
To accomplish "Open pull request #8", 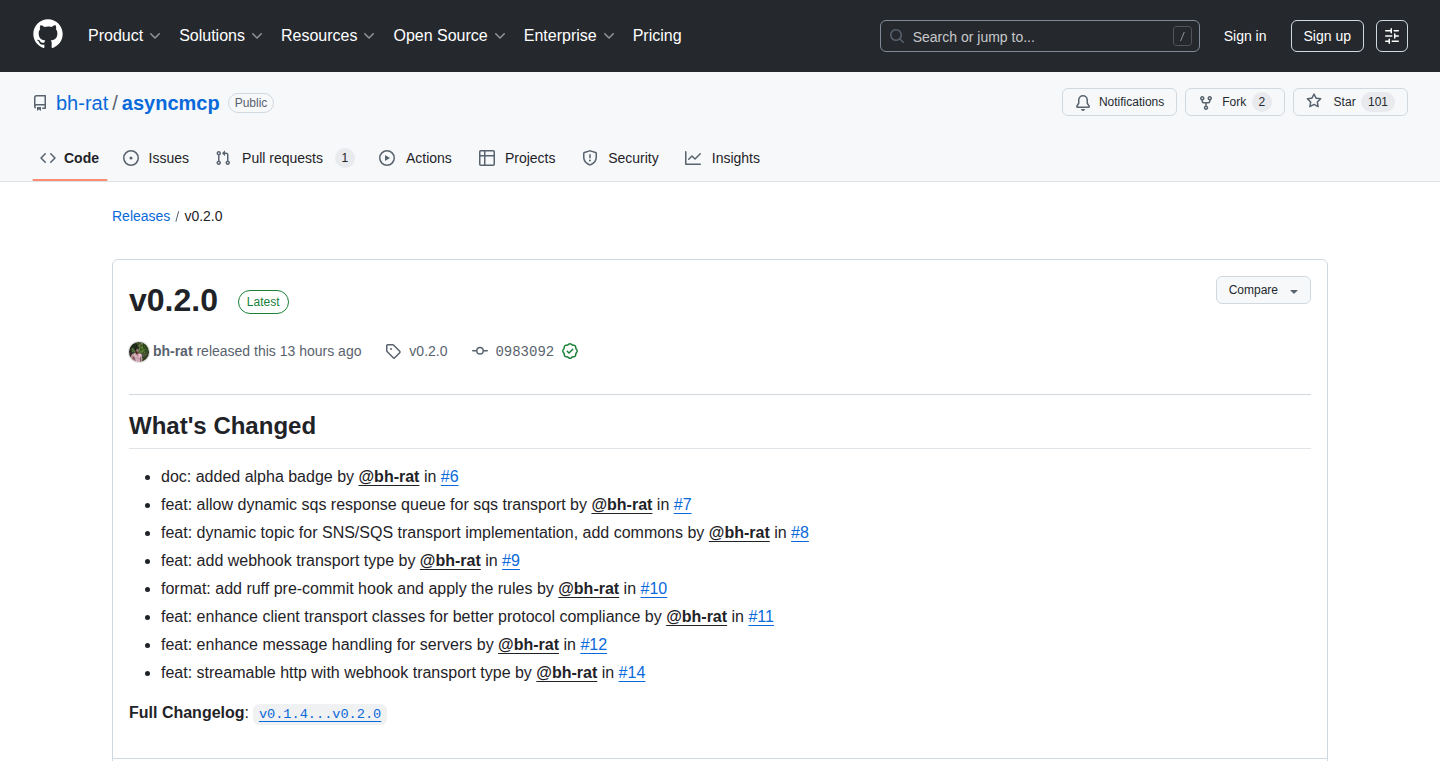I will 800,532.
